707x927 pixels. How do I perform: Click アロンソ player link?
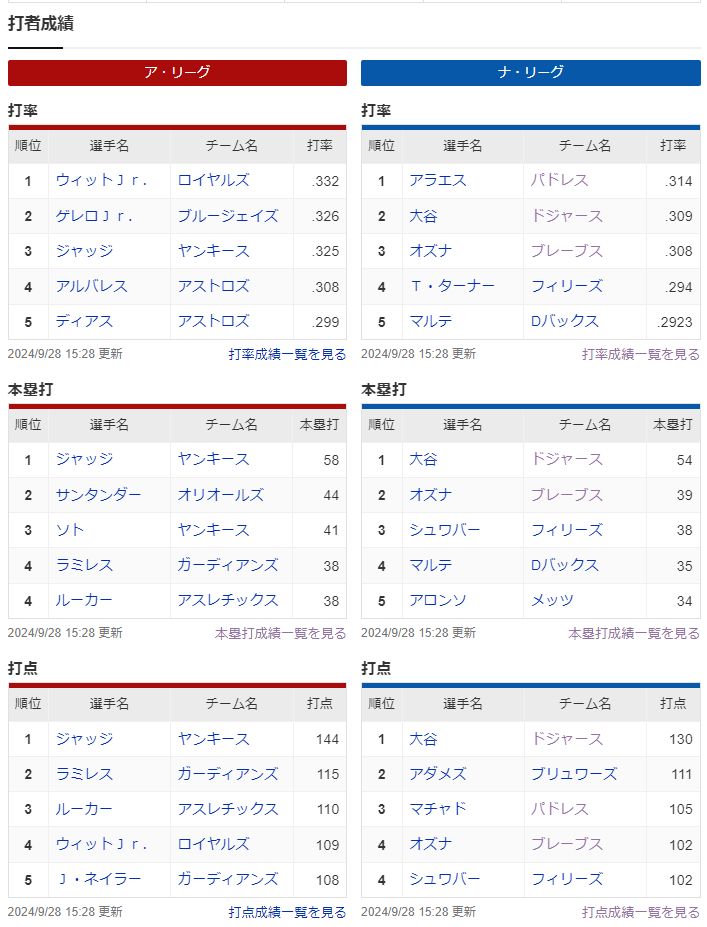point(437,600)
